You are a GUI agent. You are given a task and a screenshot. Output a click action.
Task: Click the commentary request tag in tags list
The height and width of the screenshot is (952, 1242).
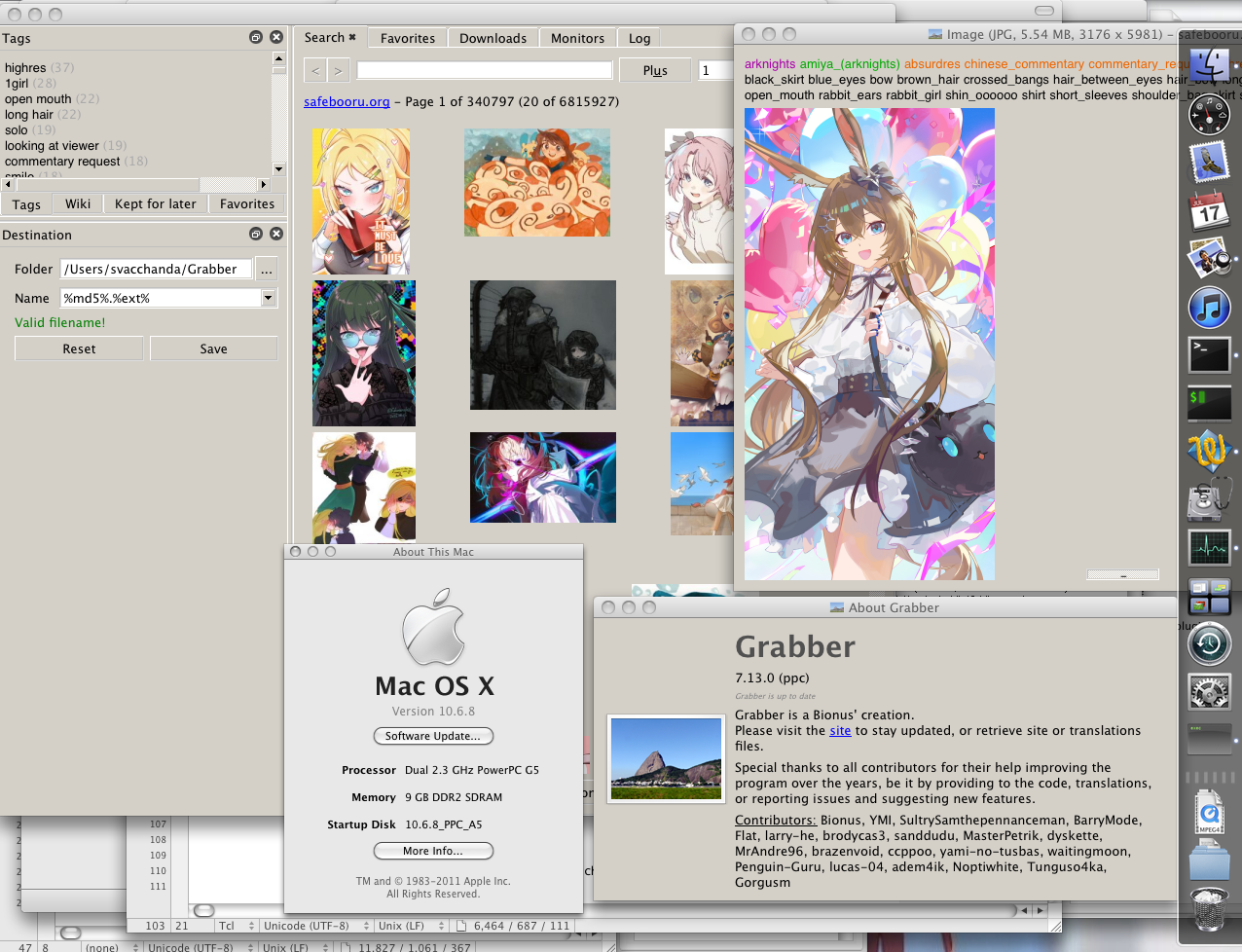(62, 161)
